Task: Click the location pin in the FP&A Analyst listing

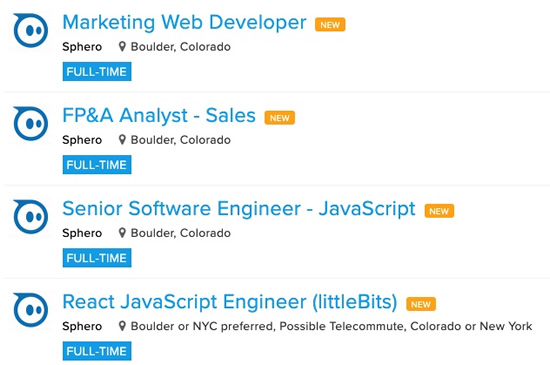Action: 122,140
